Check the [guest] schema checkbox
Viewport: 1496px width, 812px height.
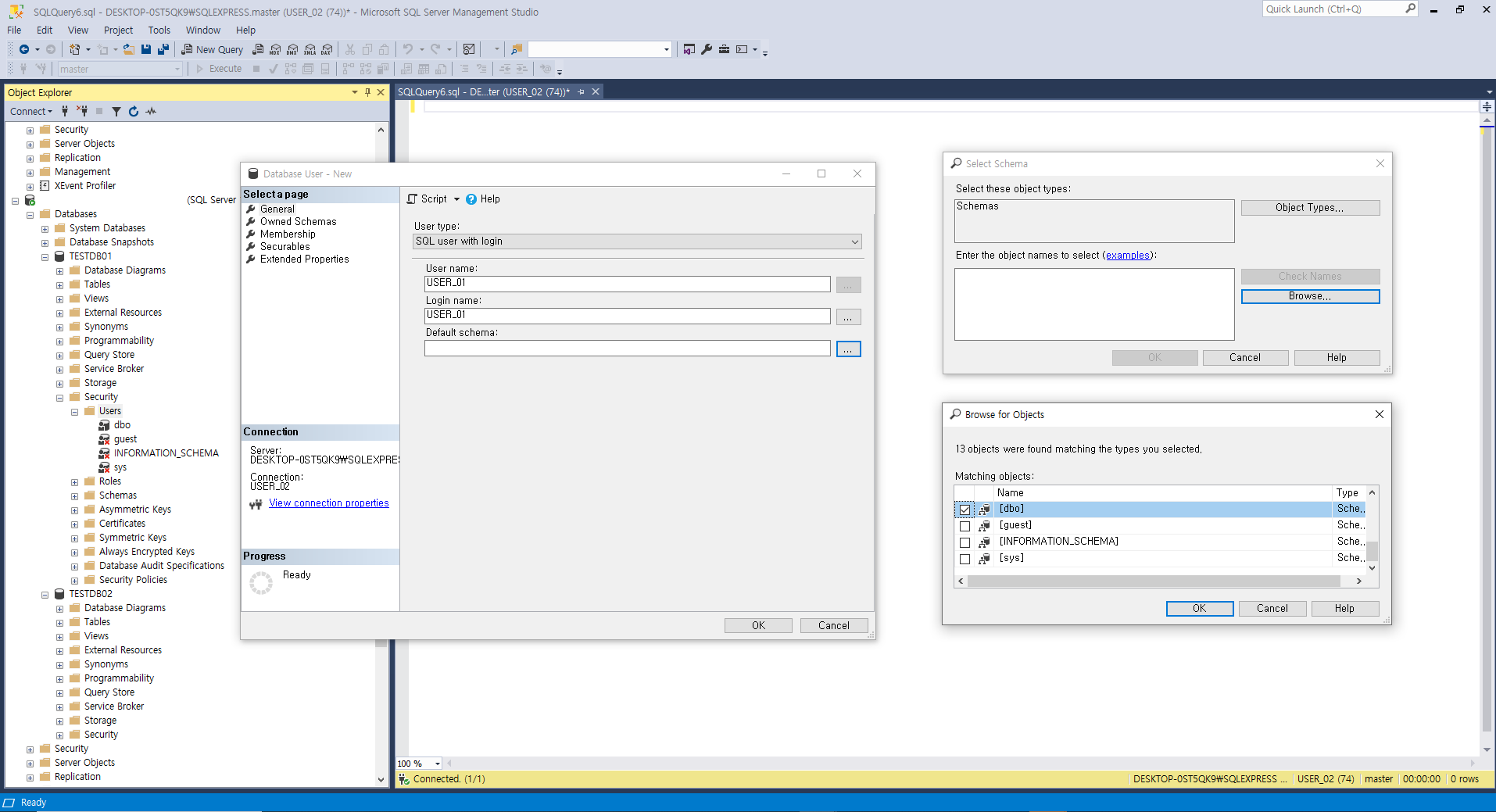pyautogui.click(x=965, y=526)
